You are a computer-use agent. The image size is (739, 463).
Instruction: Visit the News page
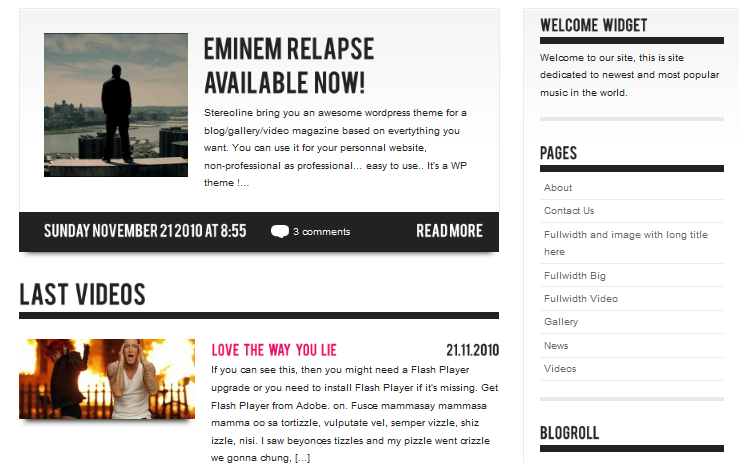click(x=556, y=346)
